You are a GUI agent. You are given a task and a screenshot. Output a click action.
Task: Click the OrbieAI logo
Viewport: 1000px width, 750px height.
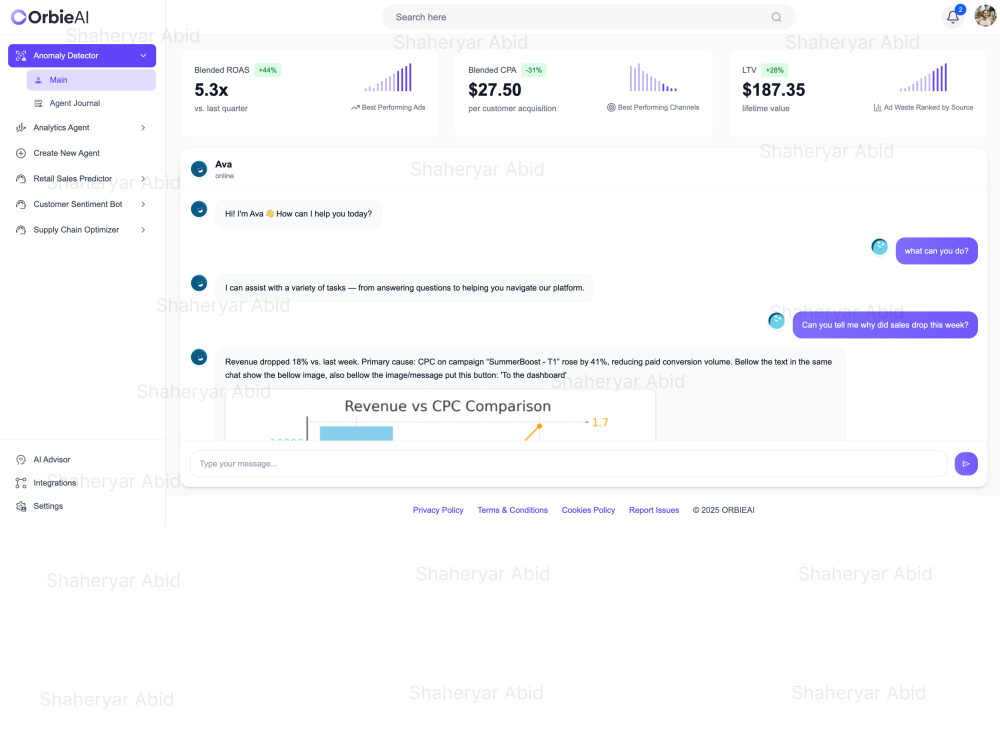(x=50, y=17)
